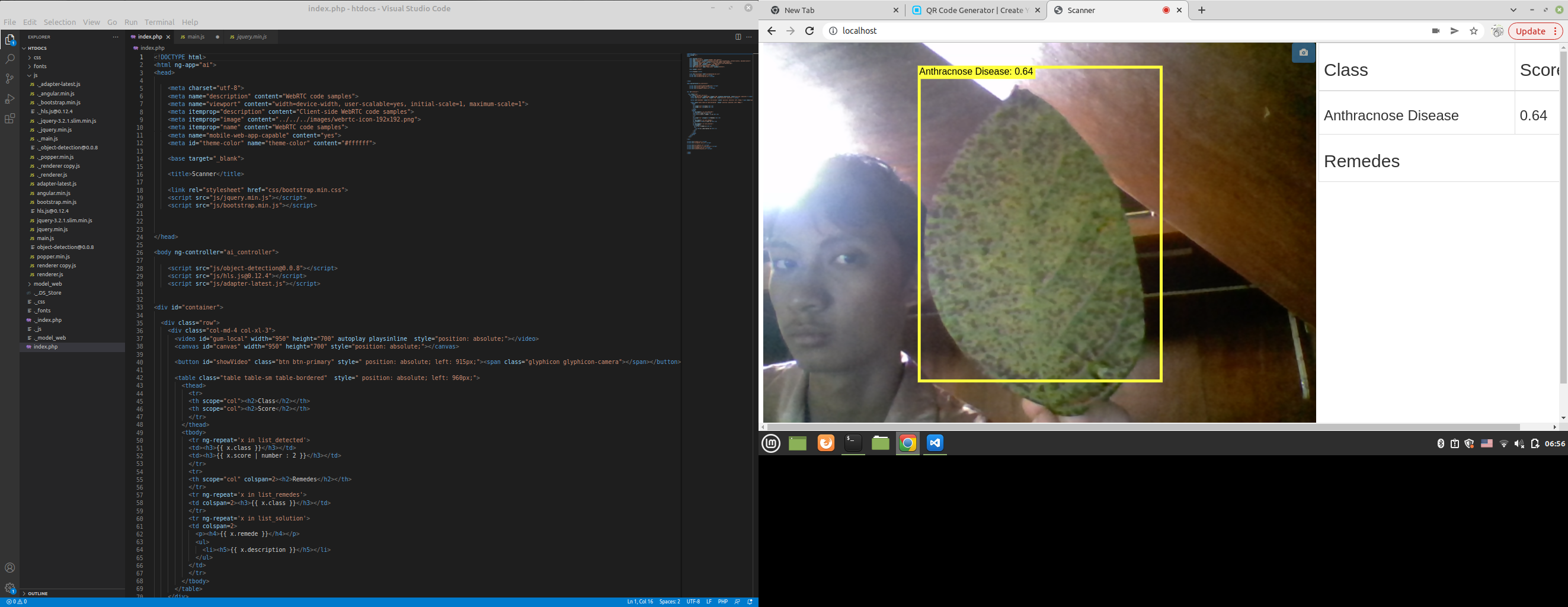Open the Source Control view in activity bar
This screenshot has height=607, width=1568.
(9, 78)
